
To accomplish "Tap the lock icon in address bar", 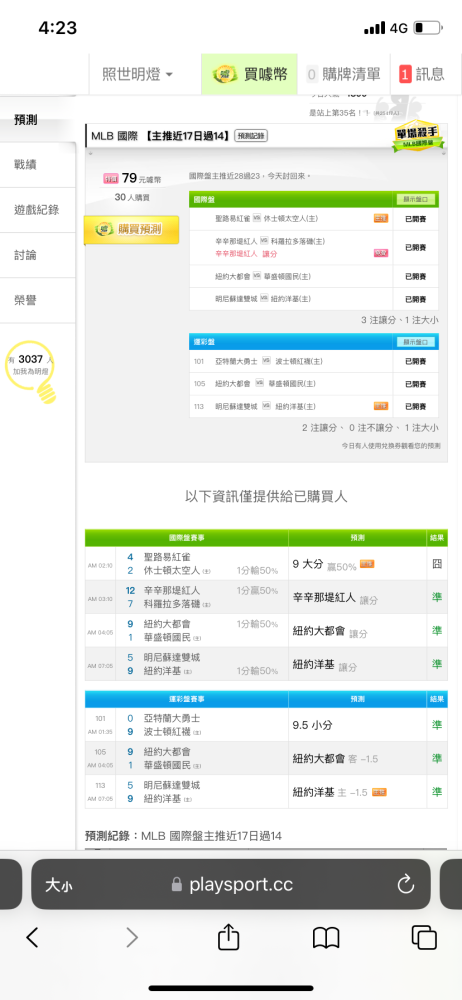I will 177,885.
